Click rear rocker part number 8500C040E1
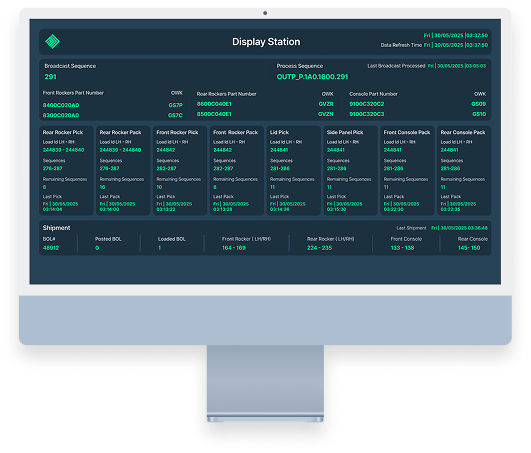This screenshot has height=453, width=531. point(214,114)
